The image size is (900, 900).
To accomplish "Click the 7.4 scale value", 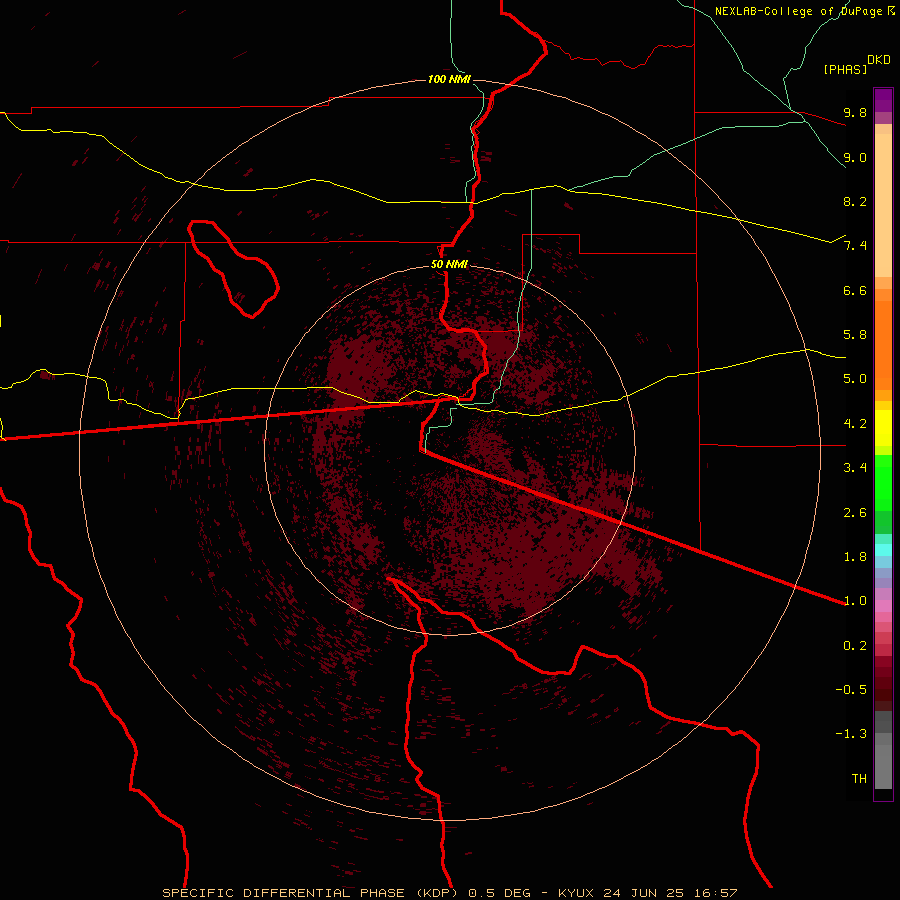I will 855,246.
